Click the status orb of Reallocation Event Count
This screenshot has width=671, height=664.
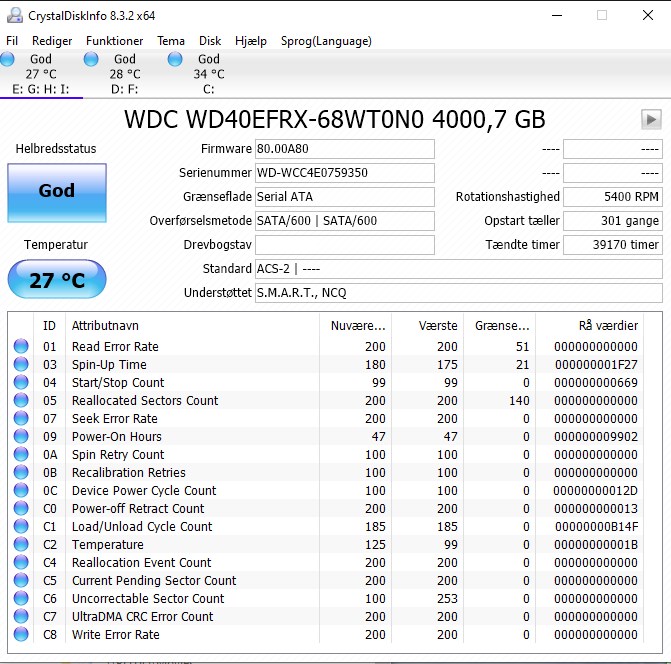[21, 562]
